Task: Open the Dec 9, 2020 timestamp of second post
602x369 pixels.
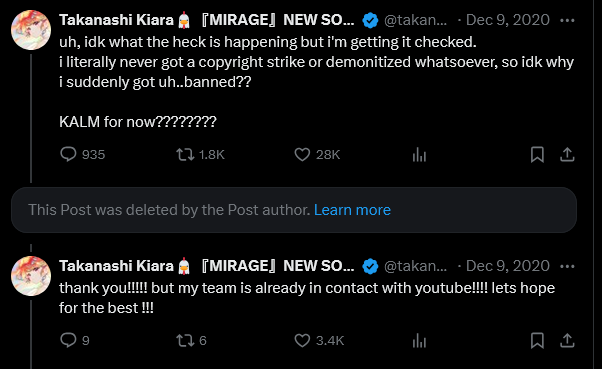Action: (508, 266)
